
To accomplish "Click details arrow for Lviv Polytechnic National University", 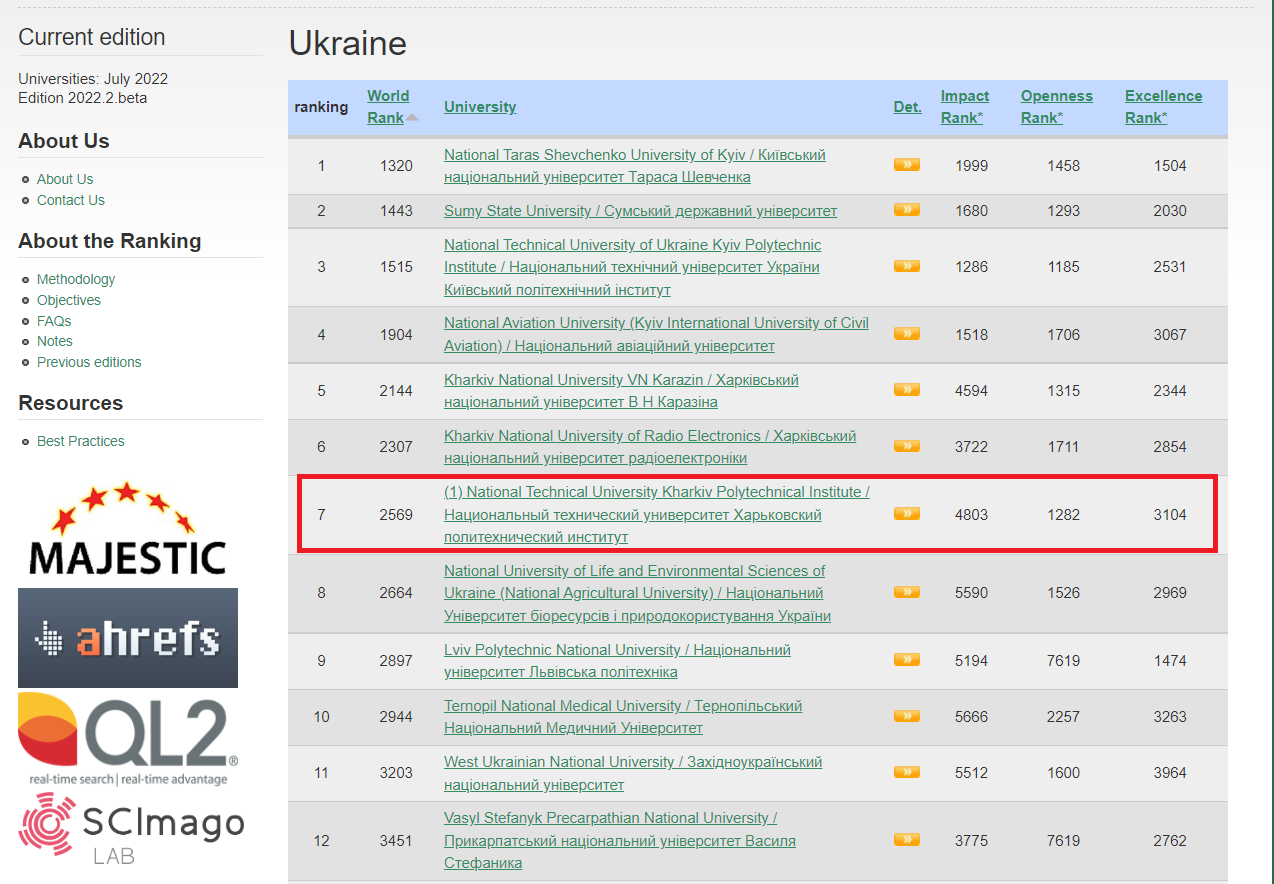I will click(906, 660).
